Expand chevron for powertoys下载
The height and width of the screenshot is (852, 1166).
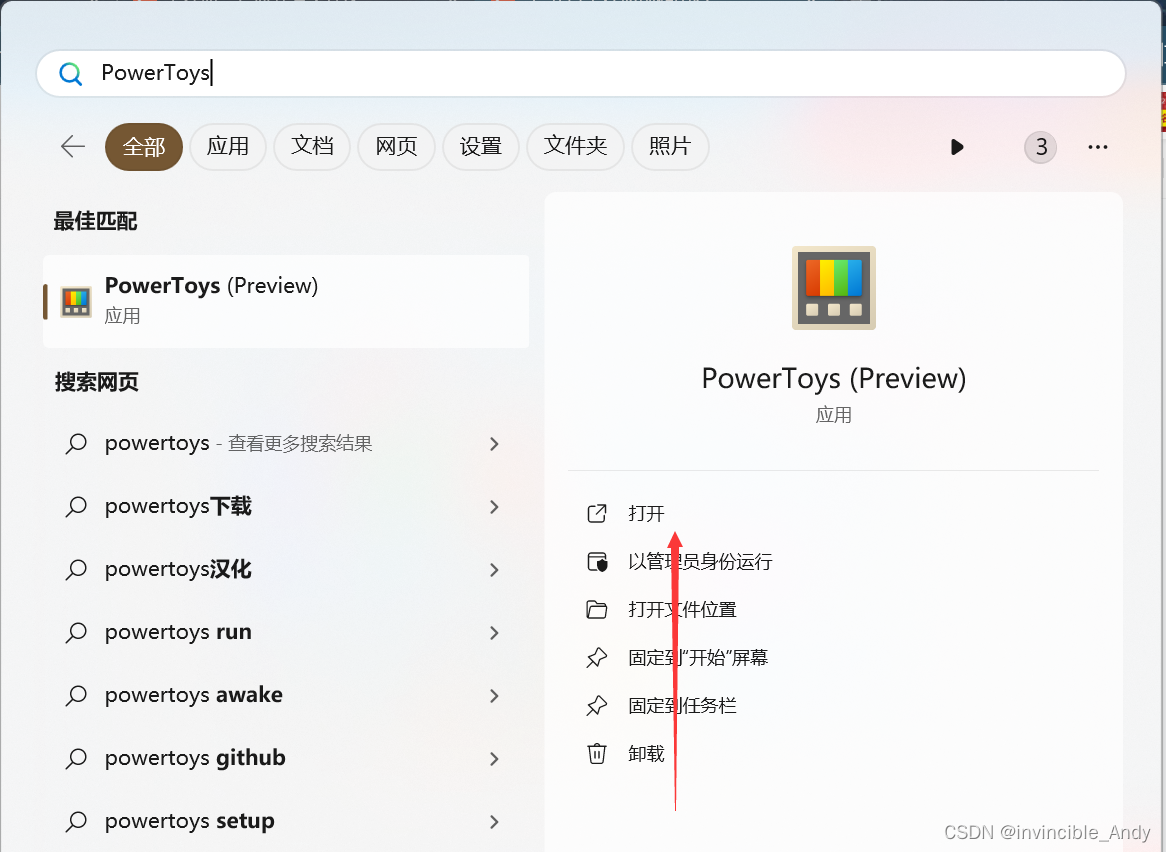pos(495,507)
